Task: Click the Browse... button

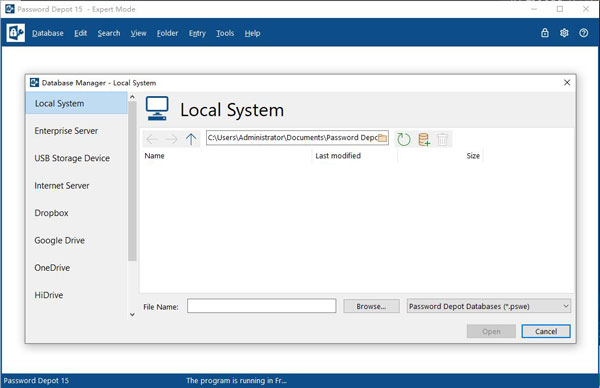Action: click(371, 306)
